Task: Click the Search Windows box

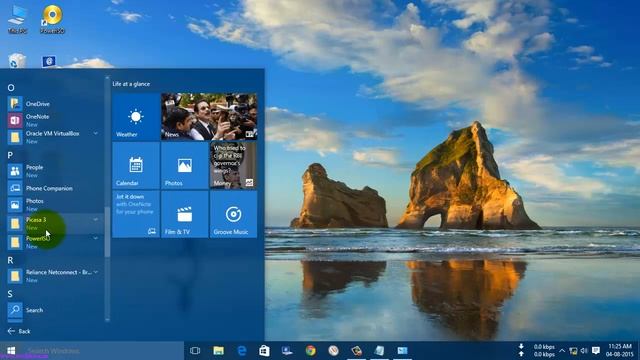Action: (x=102, y=351)
